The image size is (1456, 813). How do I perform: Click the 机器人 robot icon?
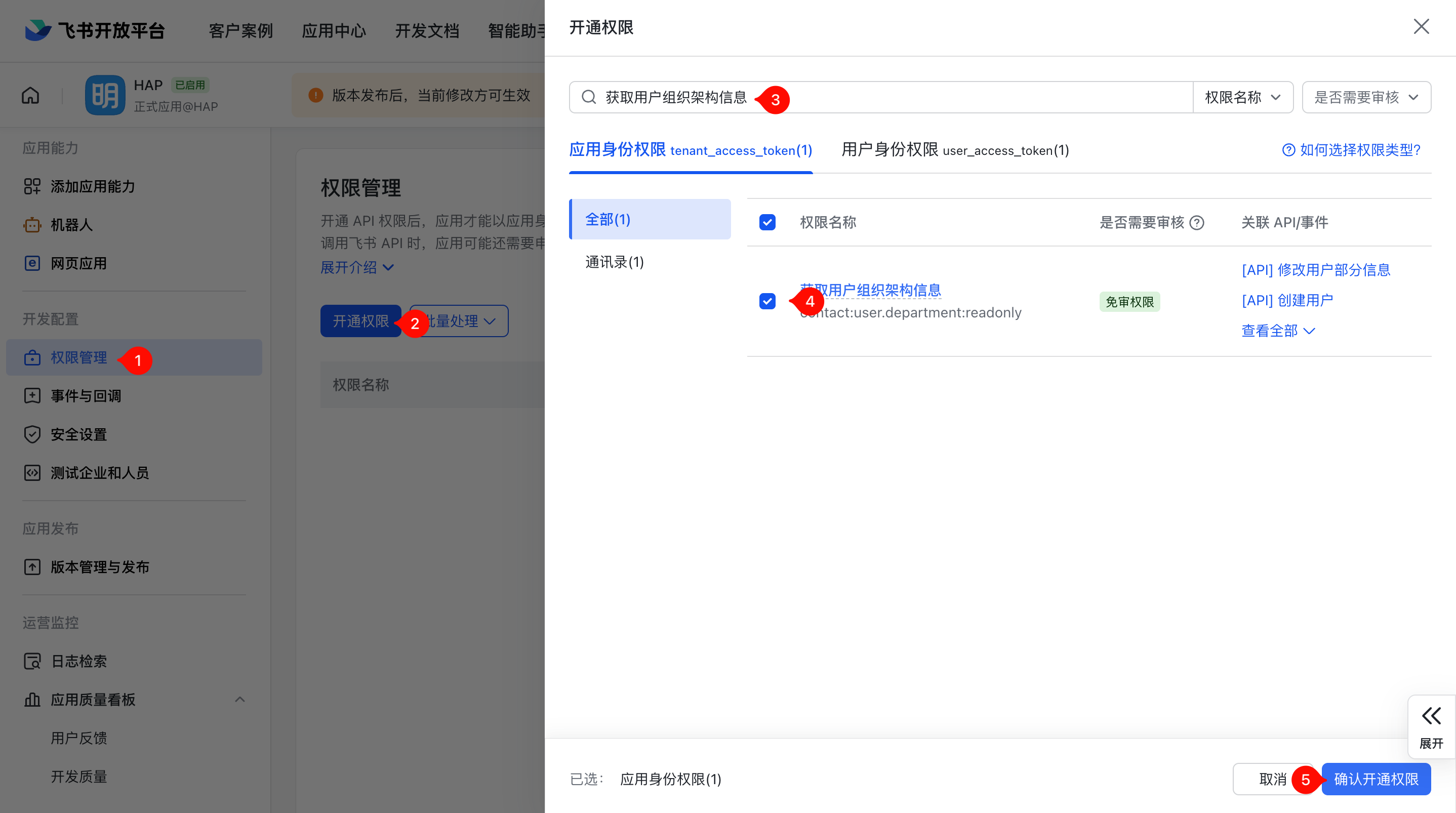[x=32, y=224]
